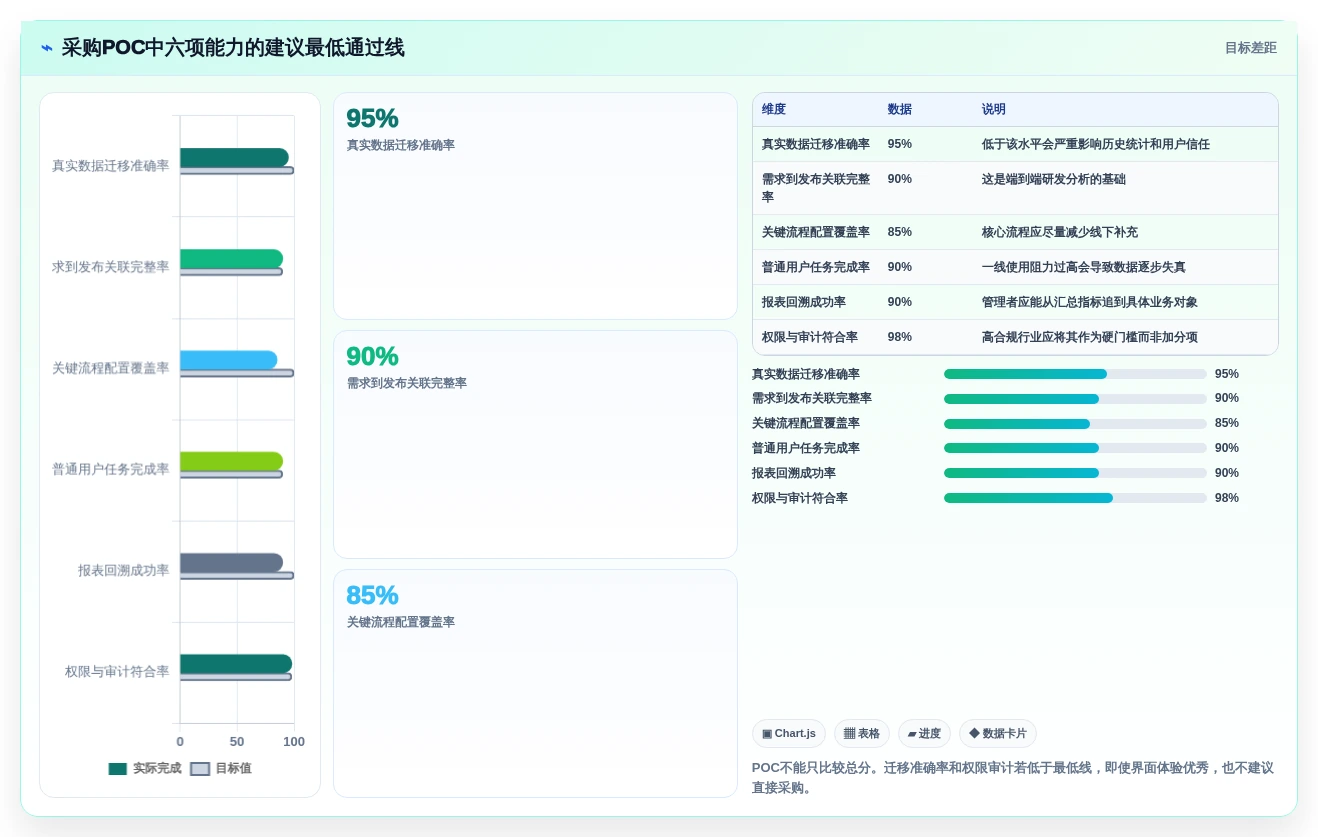The width and height of the screenshot is (1318, 837).
Task: Click the description 一线使用阻力过高会导致数据逐步失真
Action: (x=1084, y=267)
